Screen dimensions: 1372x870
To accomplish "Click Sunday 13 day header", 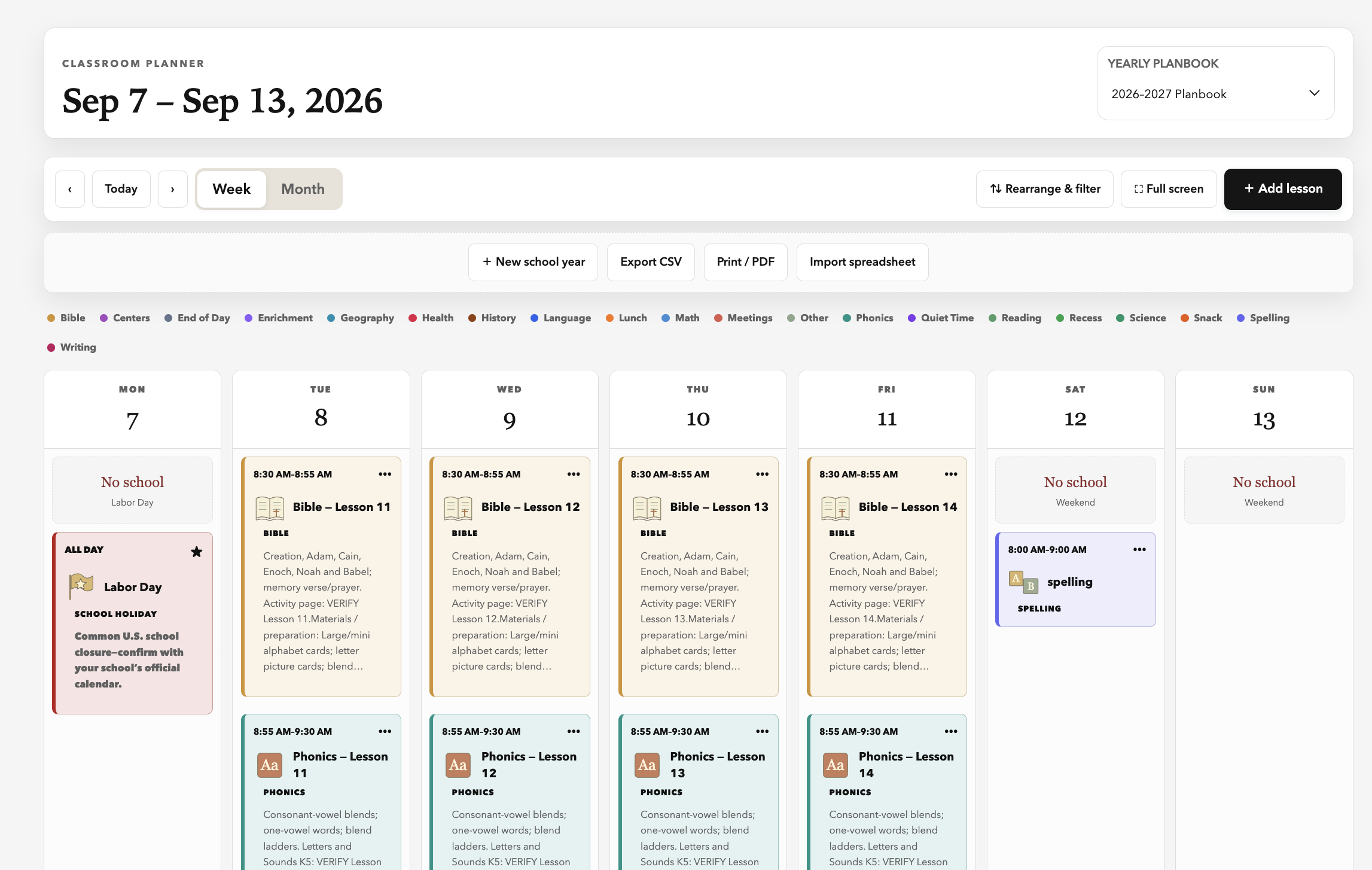I will click(x=1264, y=410).
